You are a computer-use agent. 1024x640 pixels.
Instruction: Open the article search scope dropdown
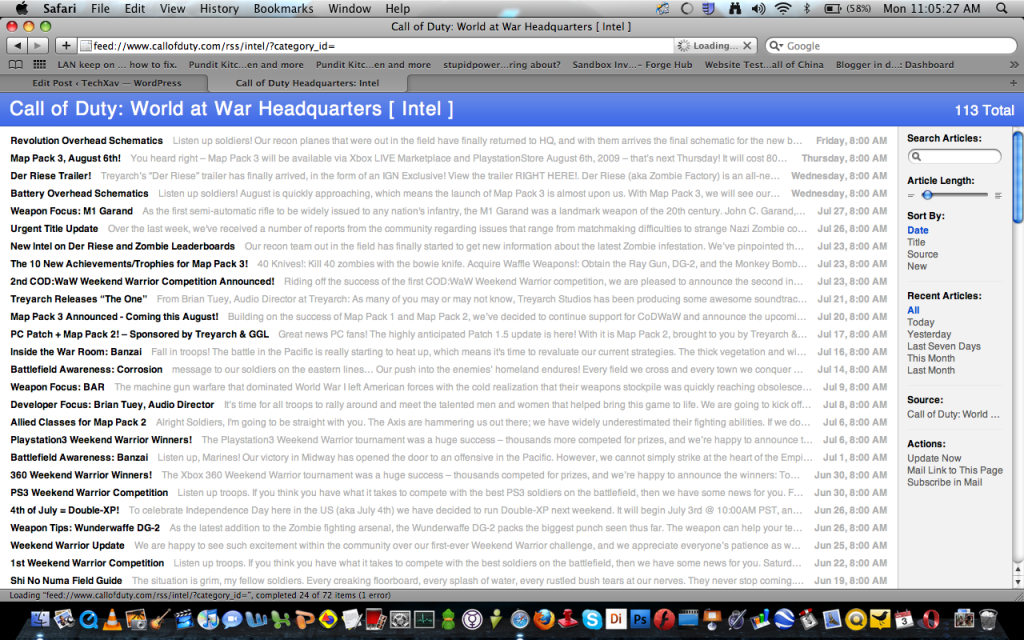click(917, 155)
